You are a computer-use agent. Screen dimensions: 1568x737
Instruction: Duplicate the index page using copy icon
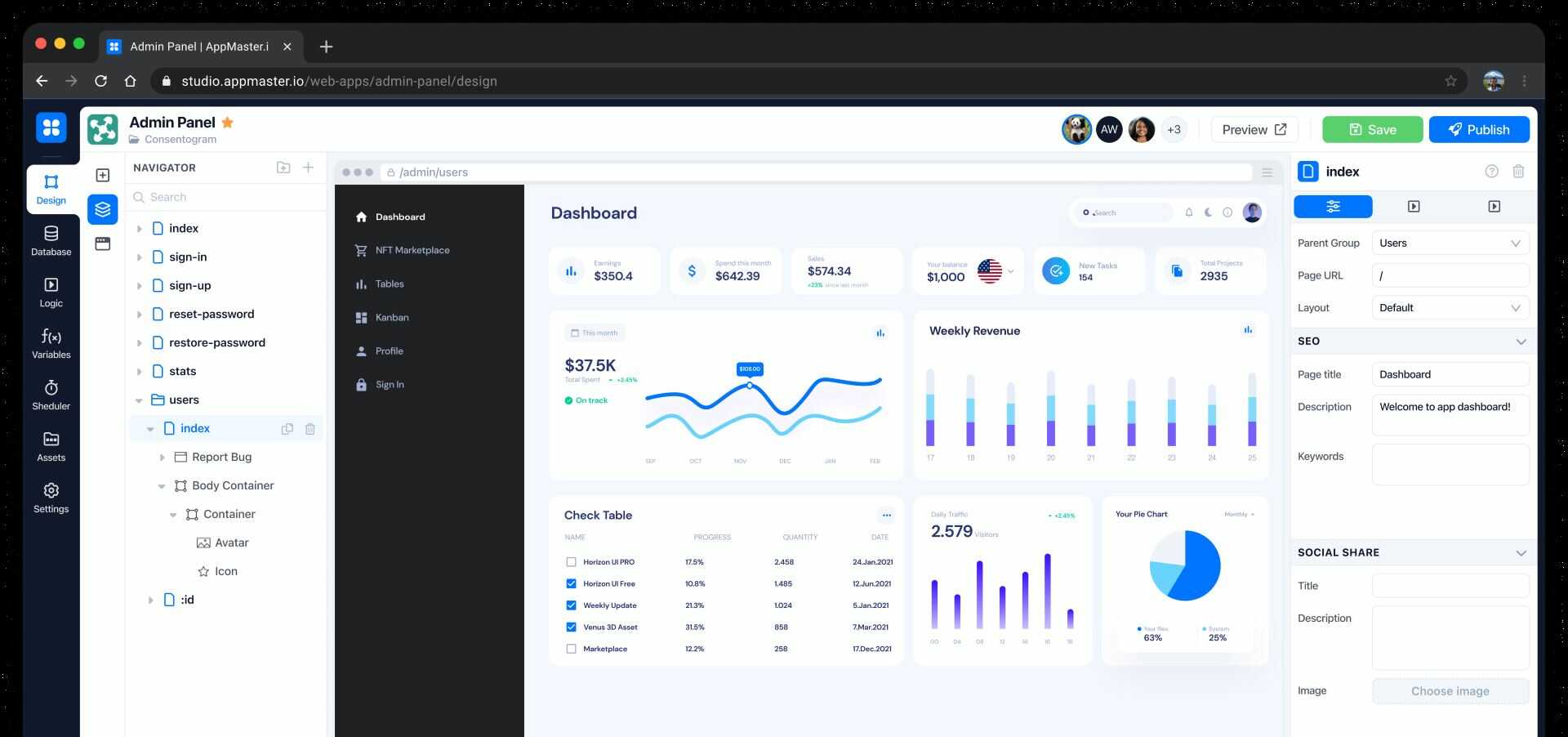287,429
